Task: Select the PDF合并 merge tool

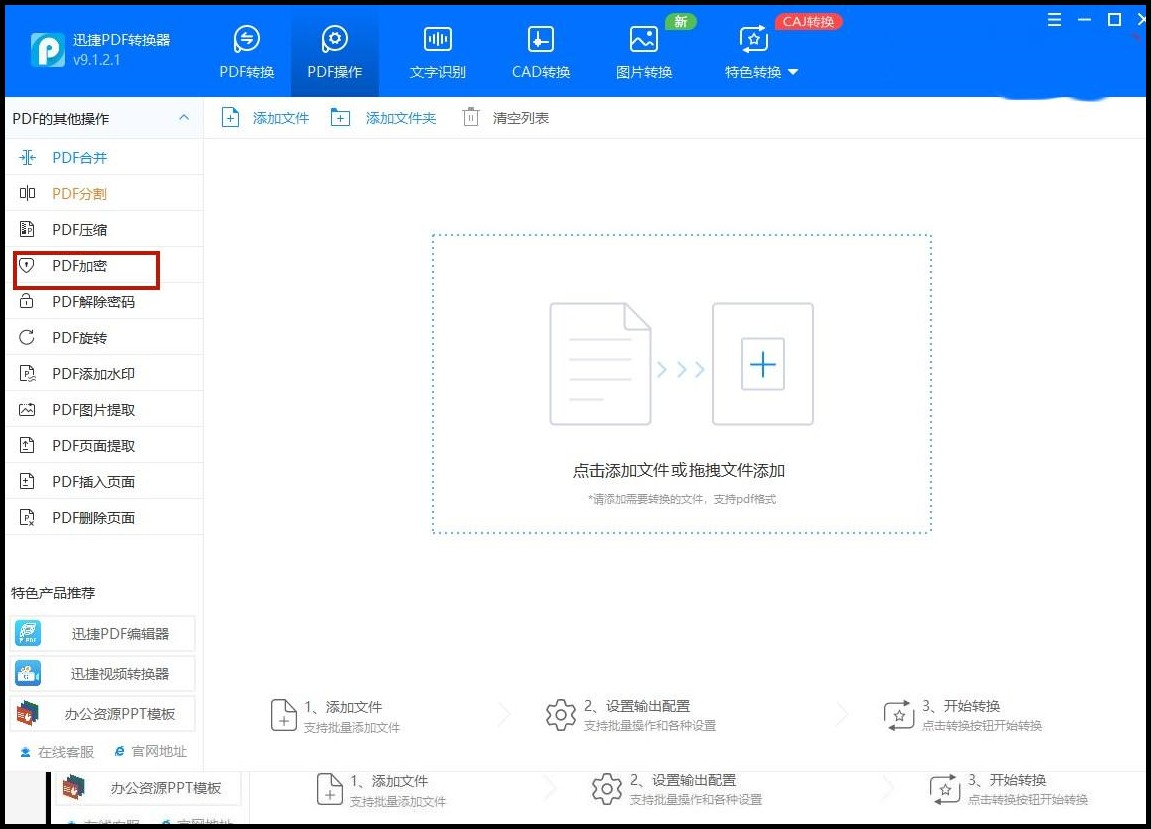Action: (x=80, y=157)
